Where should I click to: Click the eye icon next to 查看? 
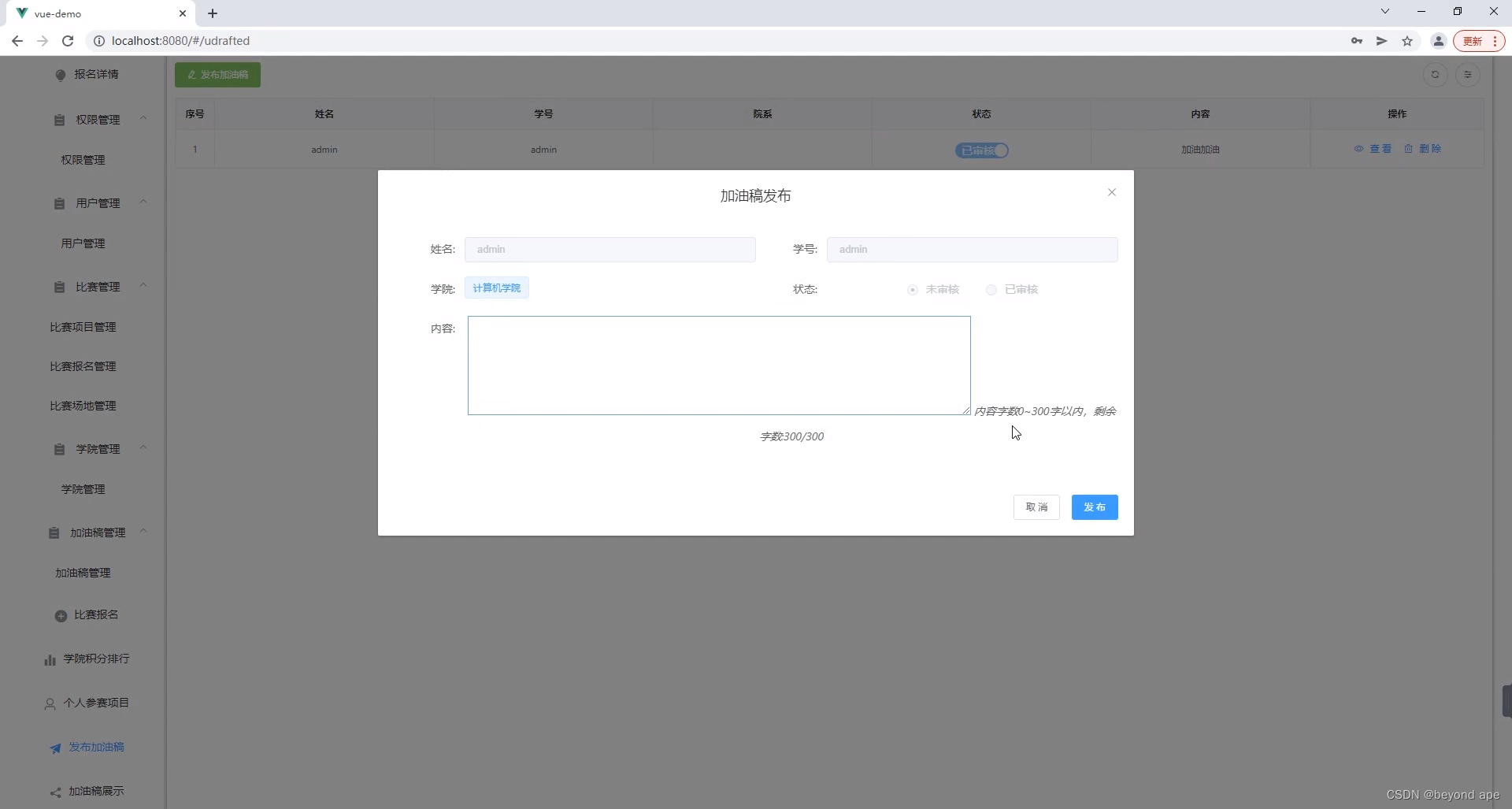click(1360, 148)
